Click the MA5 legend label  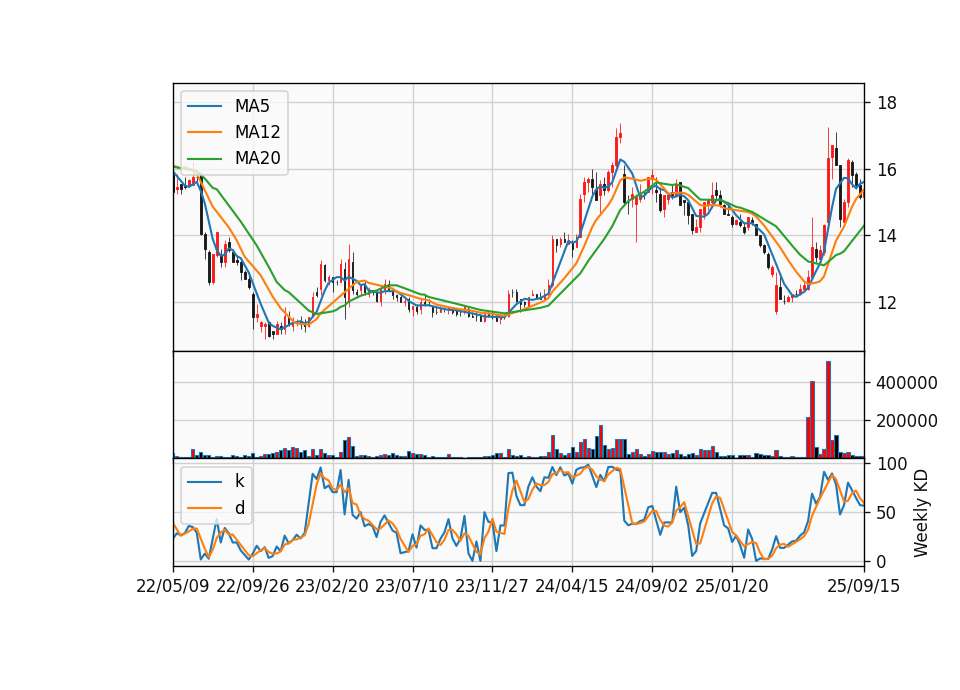click(252, 106)
